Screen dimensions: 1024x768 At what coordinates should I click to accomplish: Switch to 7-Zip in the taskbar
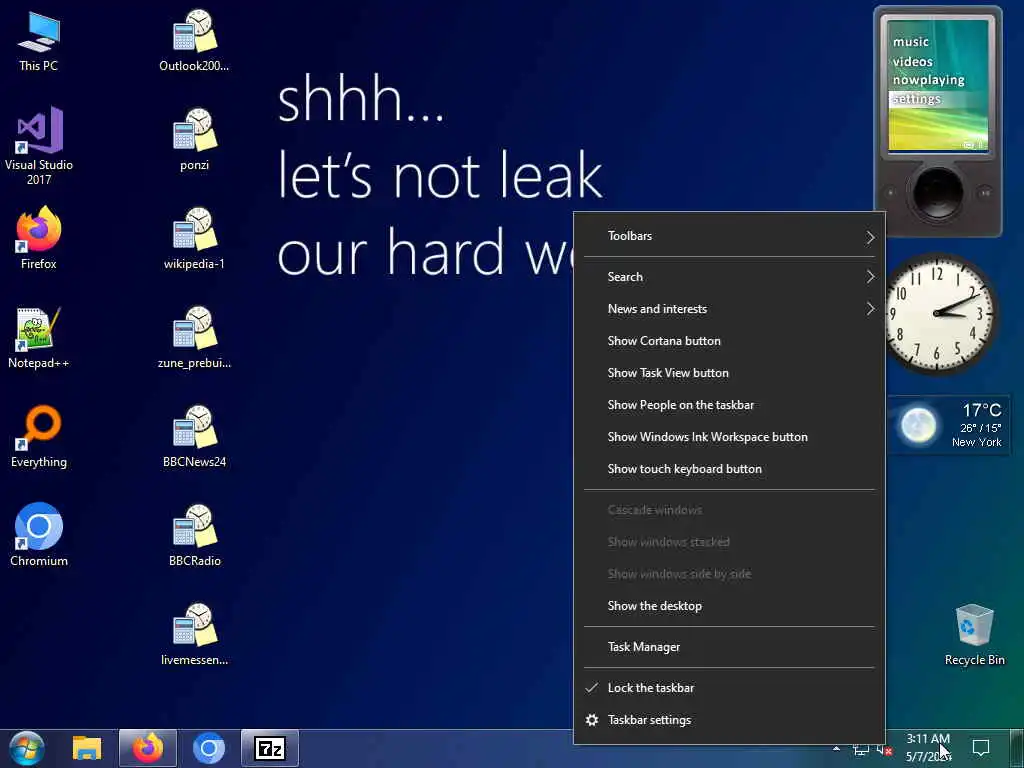[270, 748]
